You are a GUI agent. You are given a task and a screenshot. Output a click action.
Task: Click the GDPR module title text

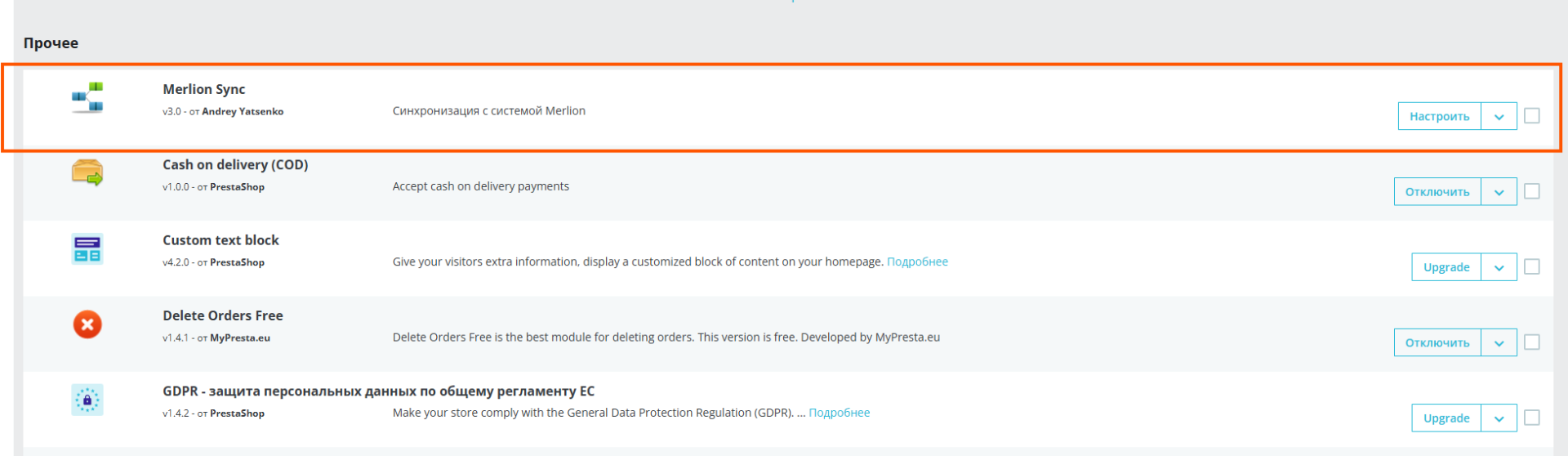[379, 391]
